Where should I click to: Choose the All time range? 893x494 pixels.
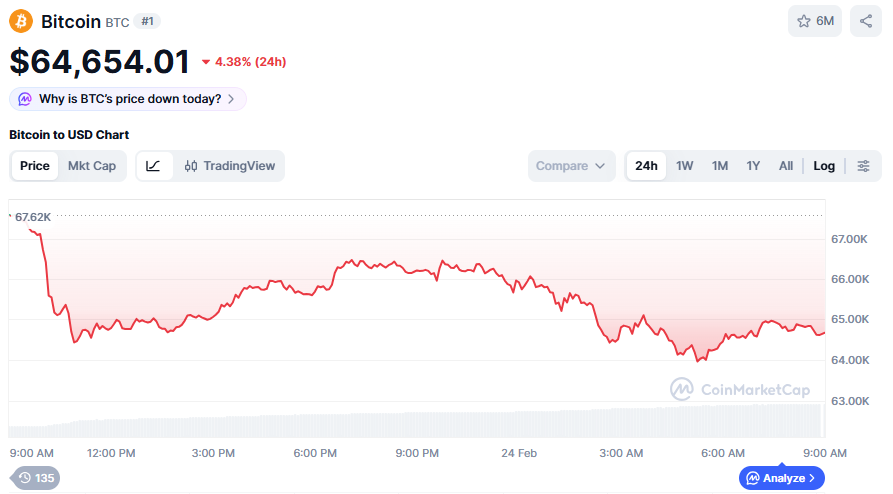pyautogui.click(x=786, y=166)
